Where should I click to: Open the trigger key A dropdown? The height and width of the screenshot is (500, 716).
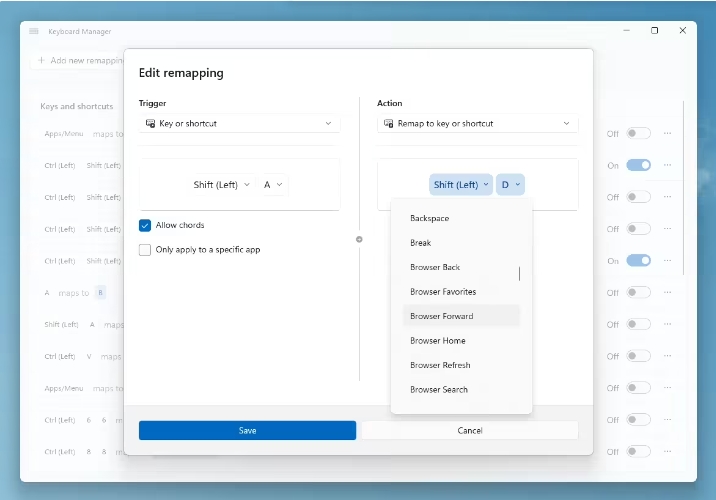(273, 185)
